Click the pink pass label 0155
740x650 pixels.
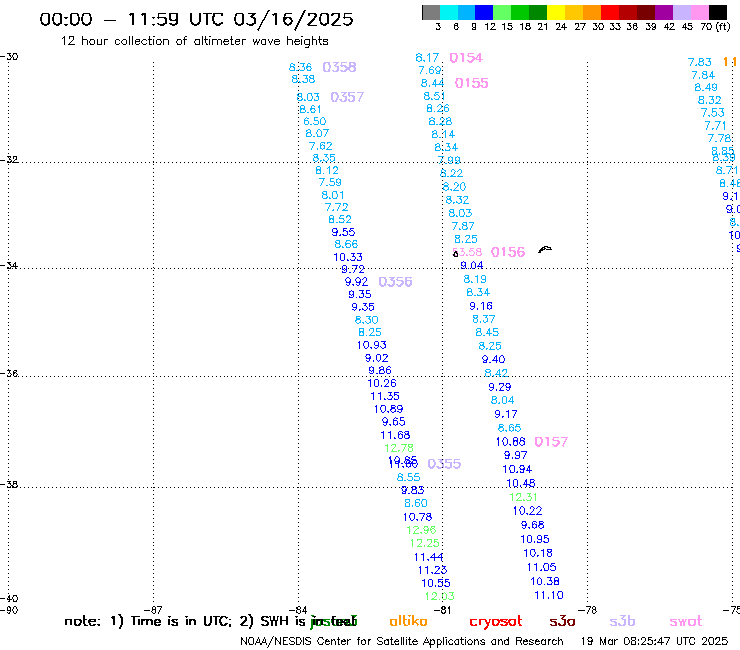coord(471,84)
